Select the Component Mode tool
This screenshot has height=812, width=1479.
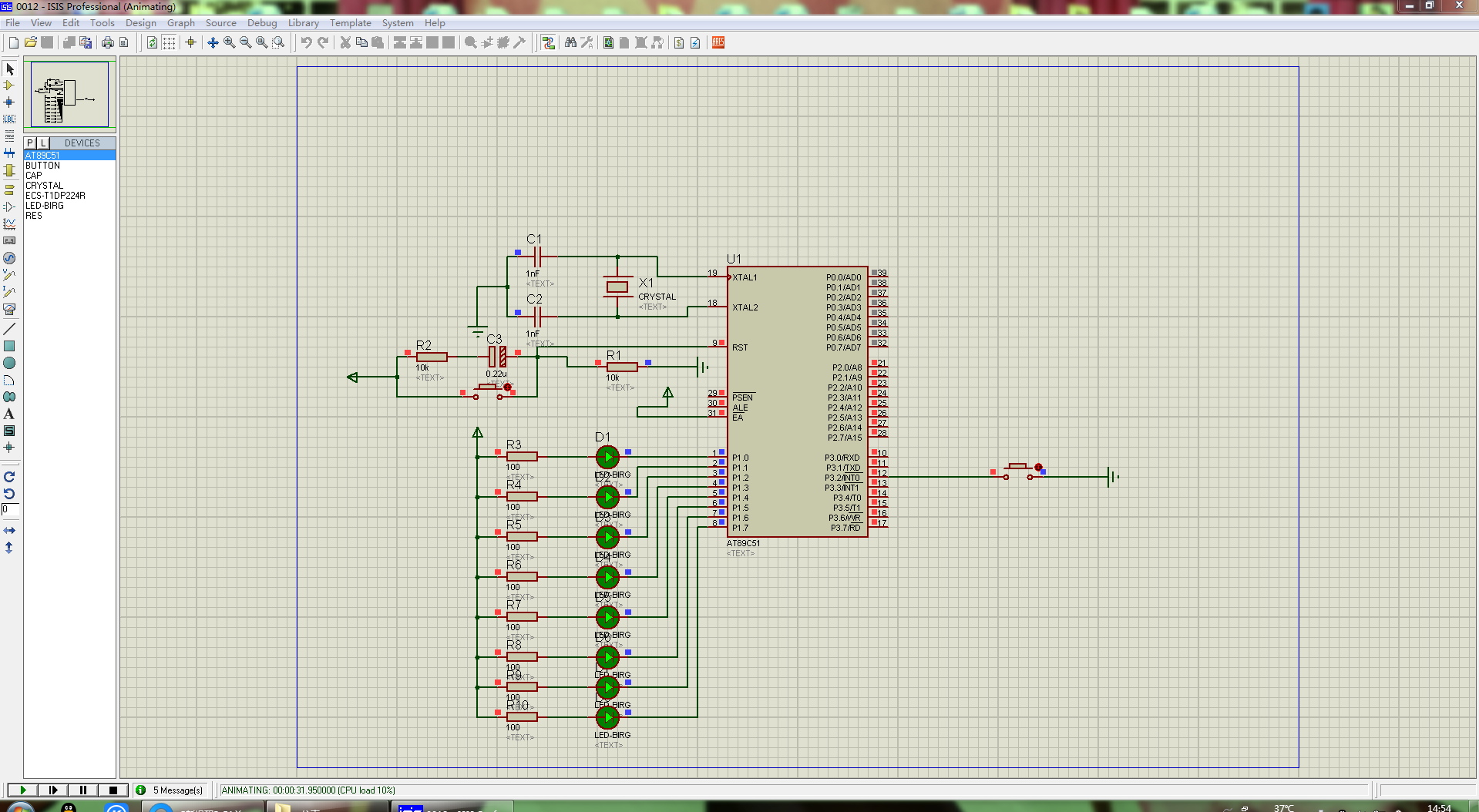tap(9, 86)
